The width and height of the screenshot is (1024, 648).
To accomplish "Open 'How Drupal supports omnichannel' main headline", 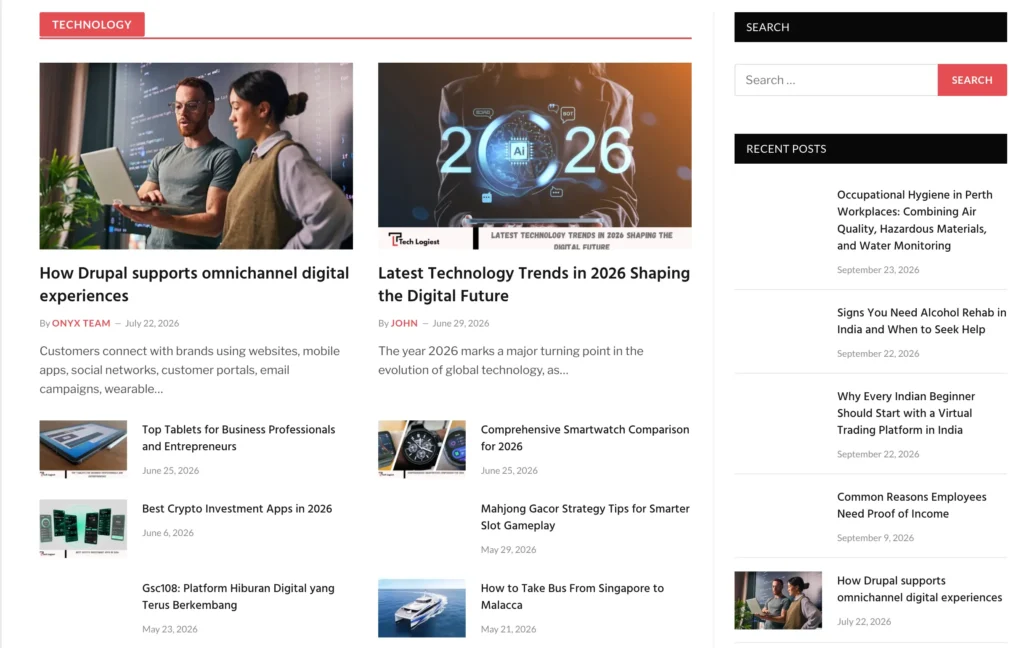I will point(194,284).
